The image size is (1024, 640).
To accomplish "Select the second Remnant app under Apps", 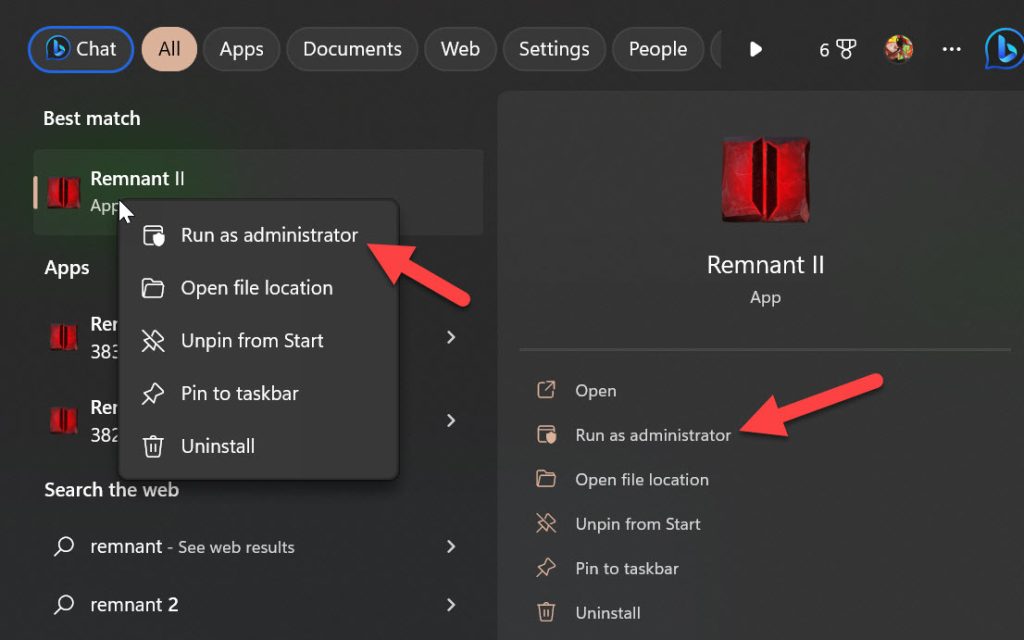I will 63,420.
